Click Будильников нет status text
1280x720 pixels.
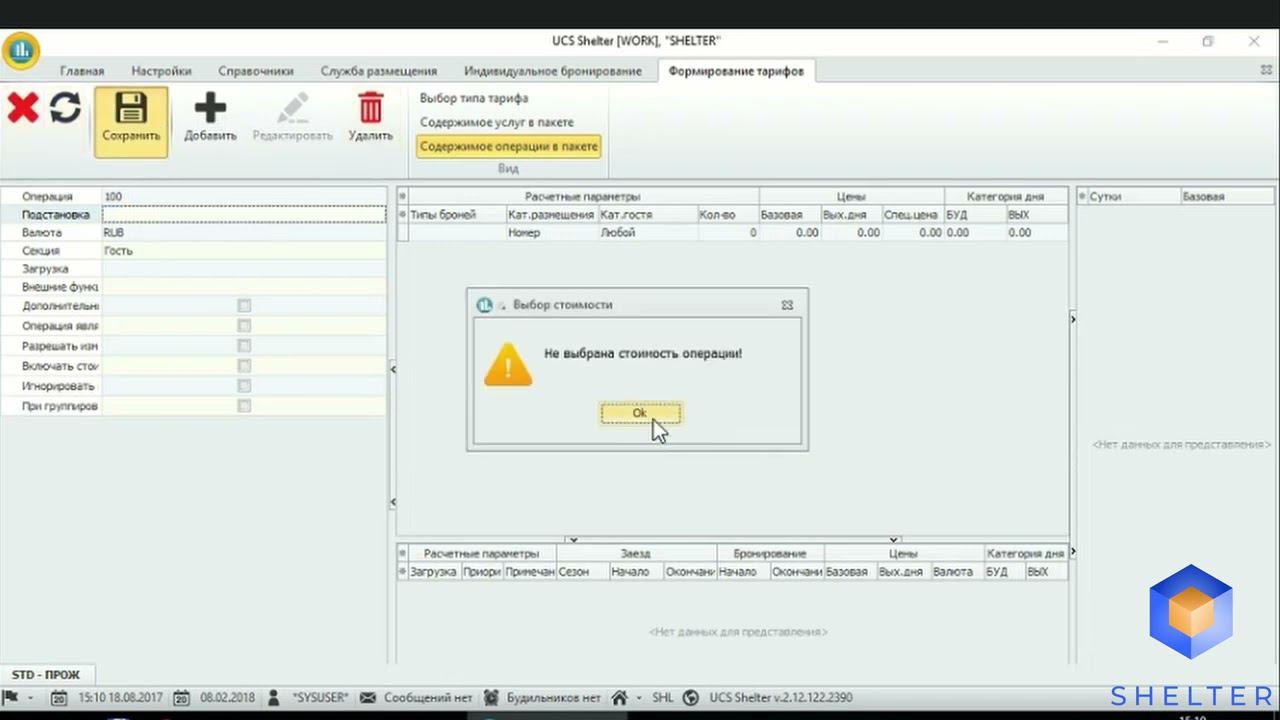(x=553, y=698)
